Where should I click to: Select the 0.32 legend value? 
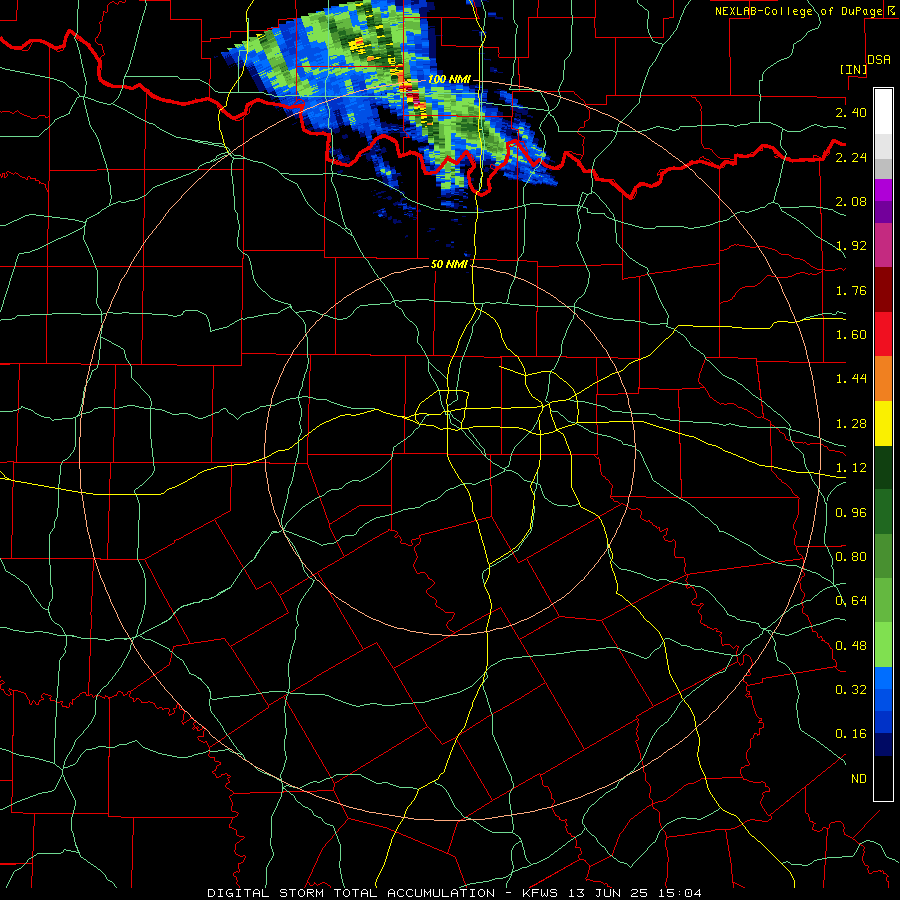[x=851, y=690]
